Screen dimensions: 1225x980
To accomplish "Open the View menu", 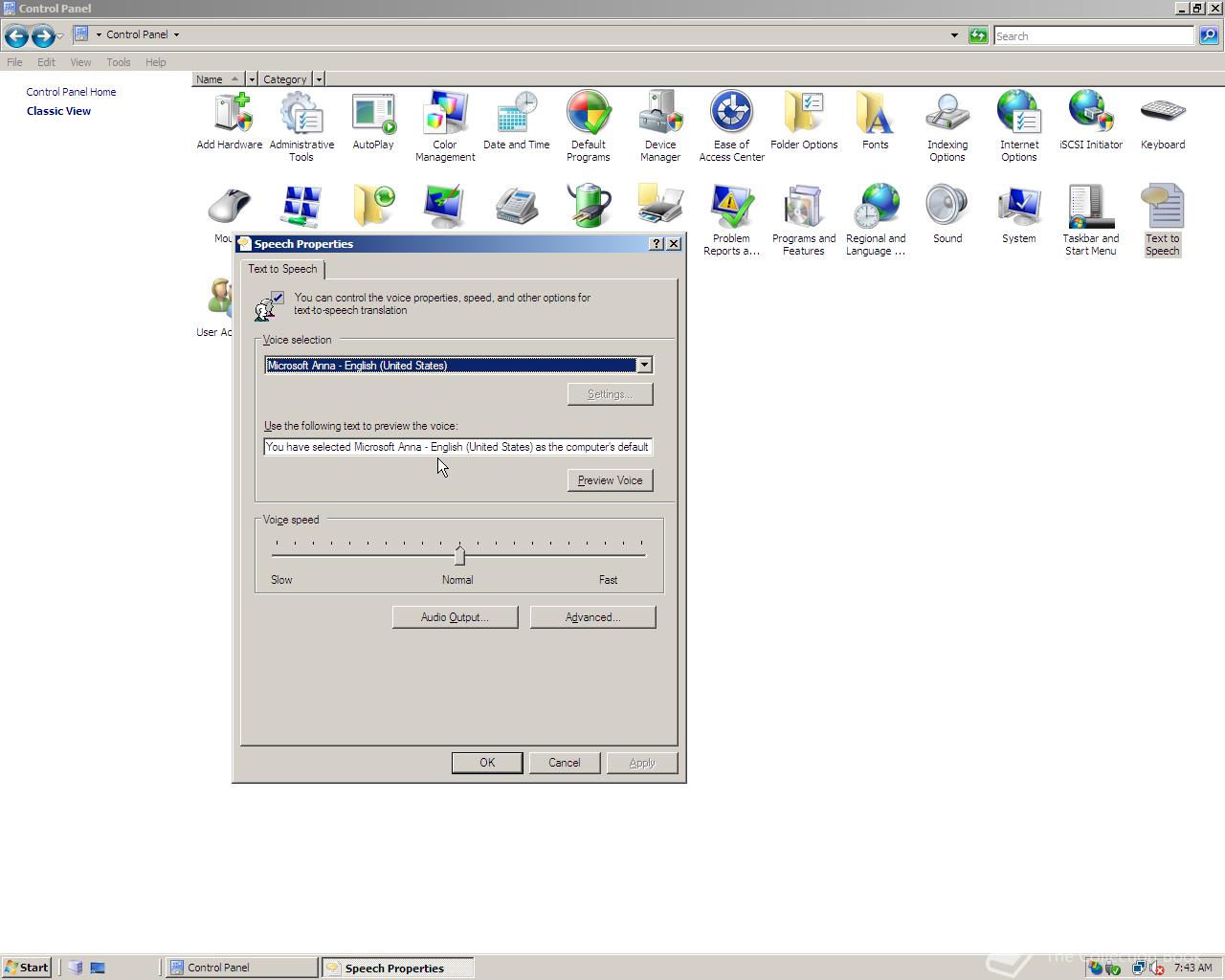I will tap(80, 62).
